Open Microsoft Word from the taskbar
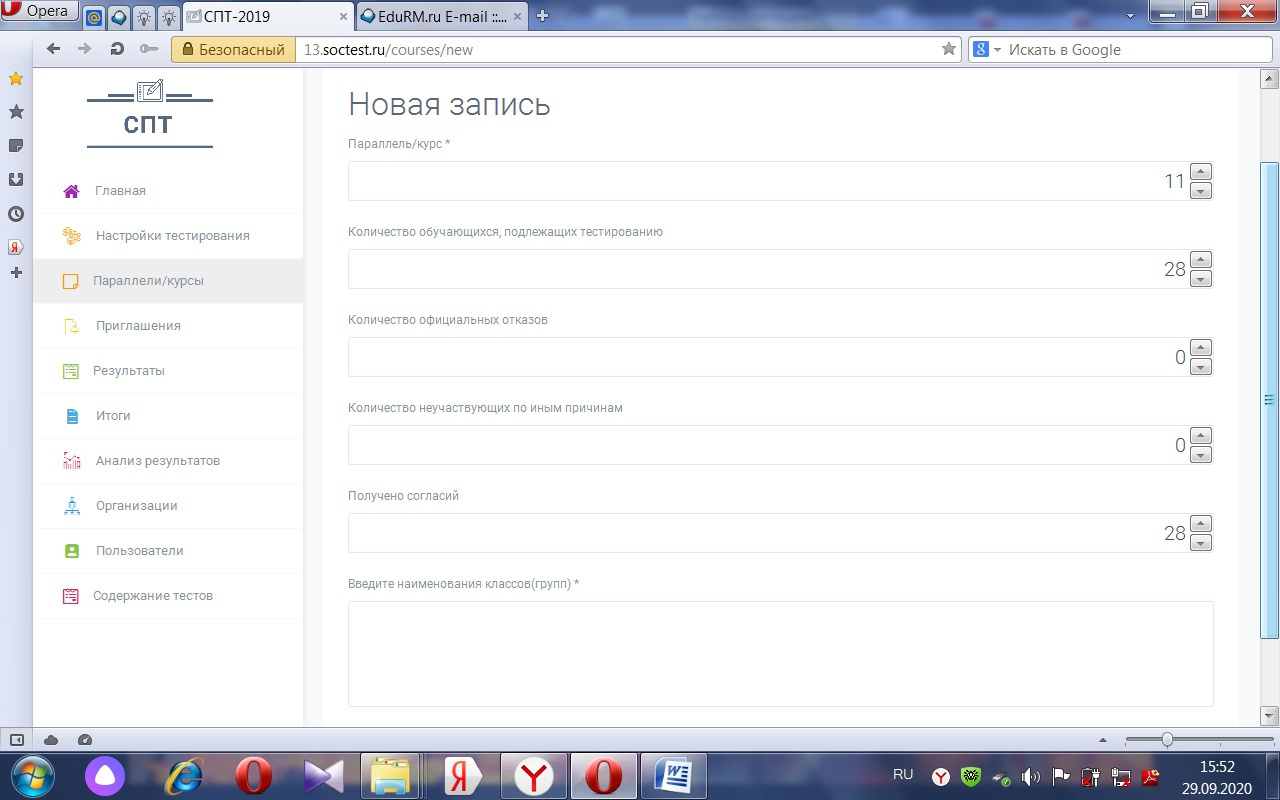The image size is (1280, 800). click(x=674, y=776)
